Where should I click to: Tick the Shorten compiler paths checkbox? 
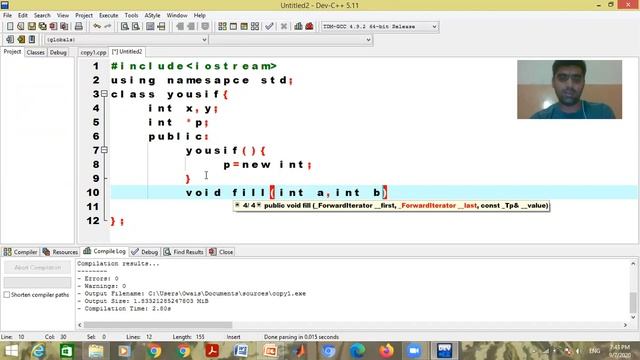pos(7,295)
